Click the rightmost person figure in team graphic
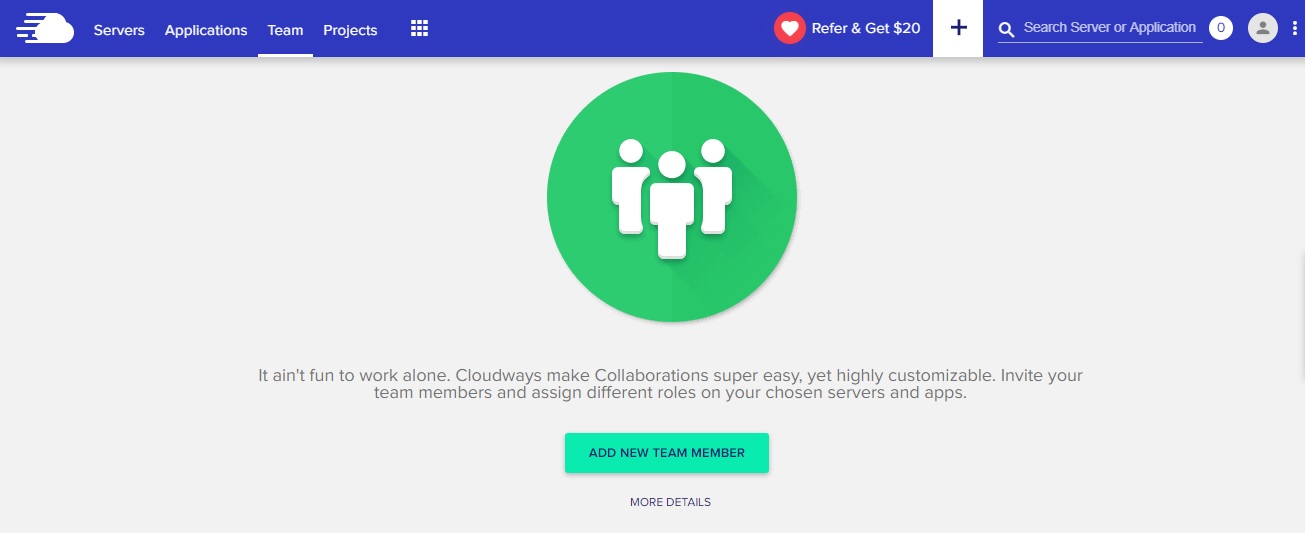 (713, 187)
